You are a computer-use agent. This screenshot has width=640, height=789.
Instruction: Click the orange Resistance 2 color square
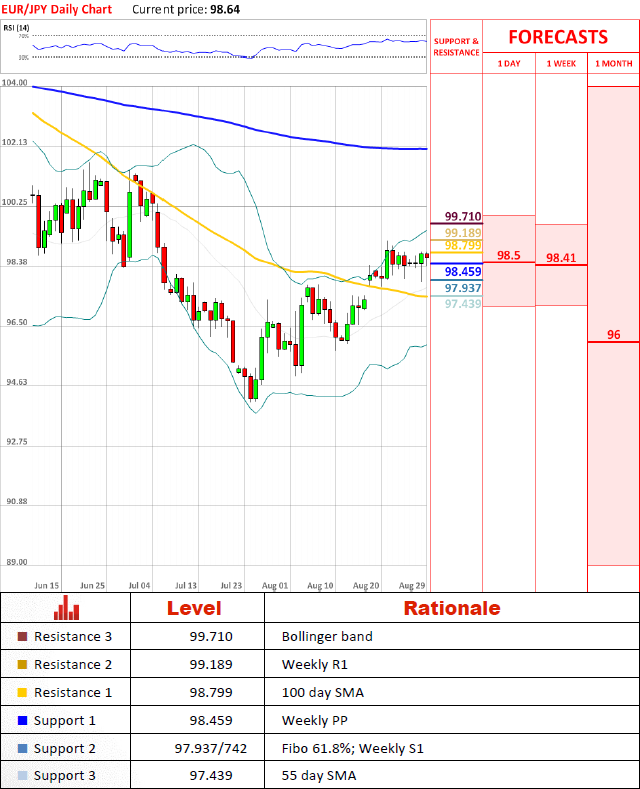[x=23, y=665]
